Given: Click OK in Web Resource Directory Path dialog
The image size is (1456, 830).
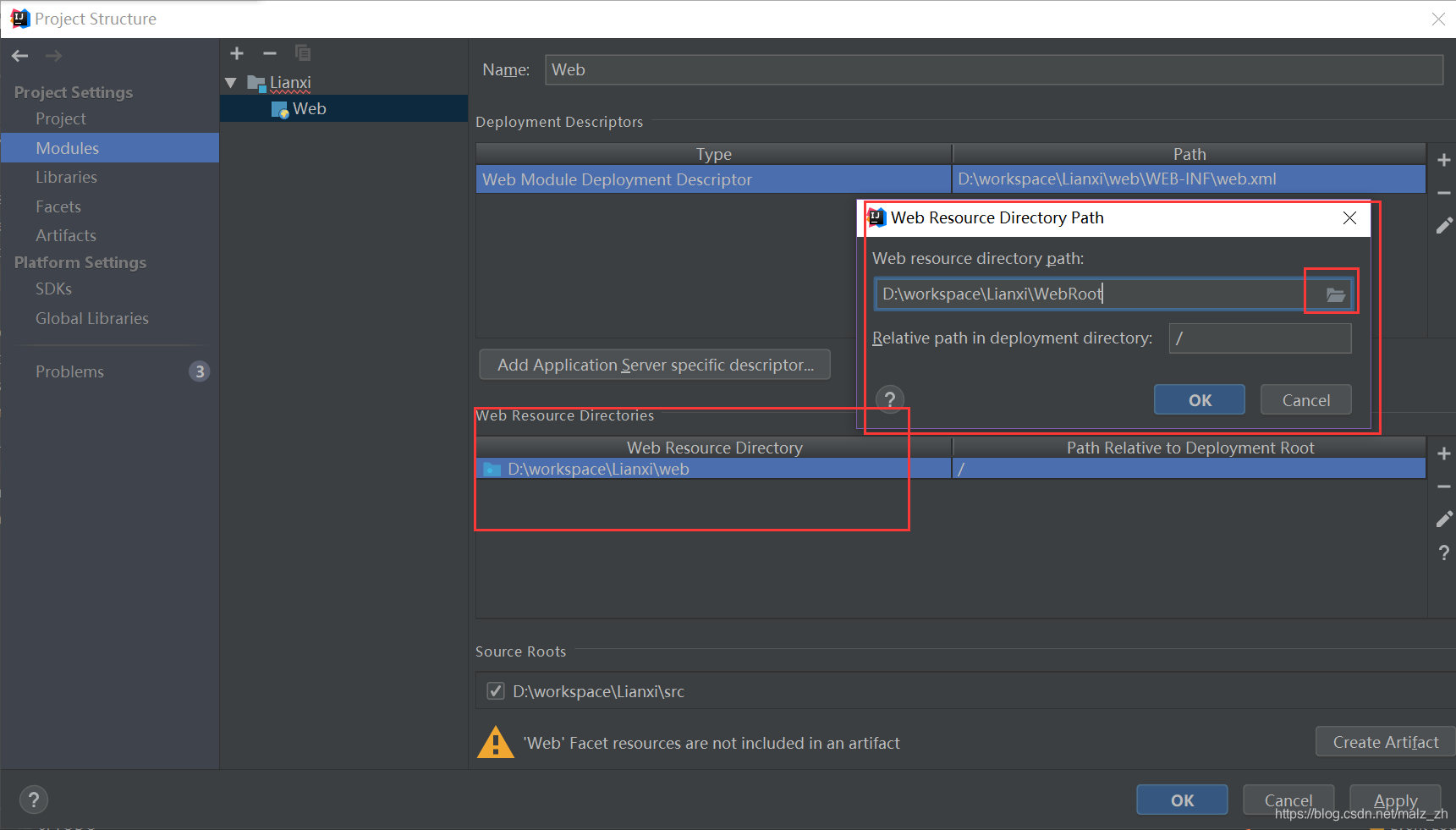Looking at the screenshot, I should pos(1199,399).
